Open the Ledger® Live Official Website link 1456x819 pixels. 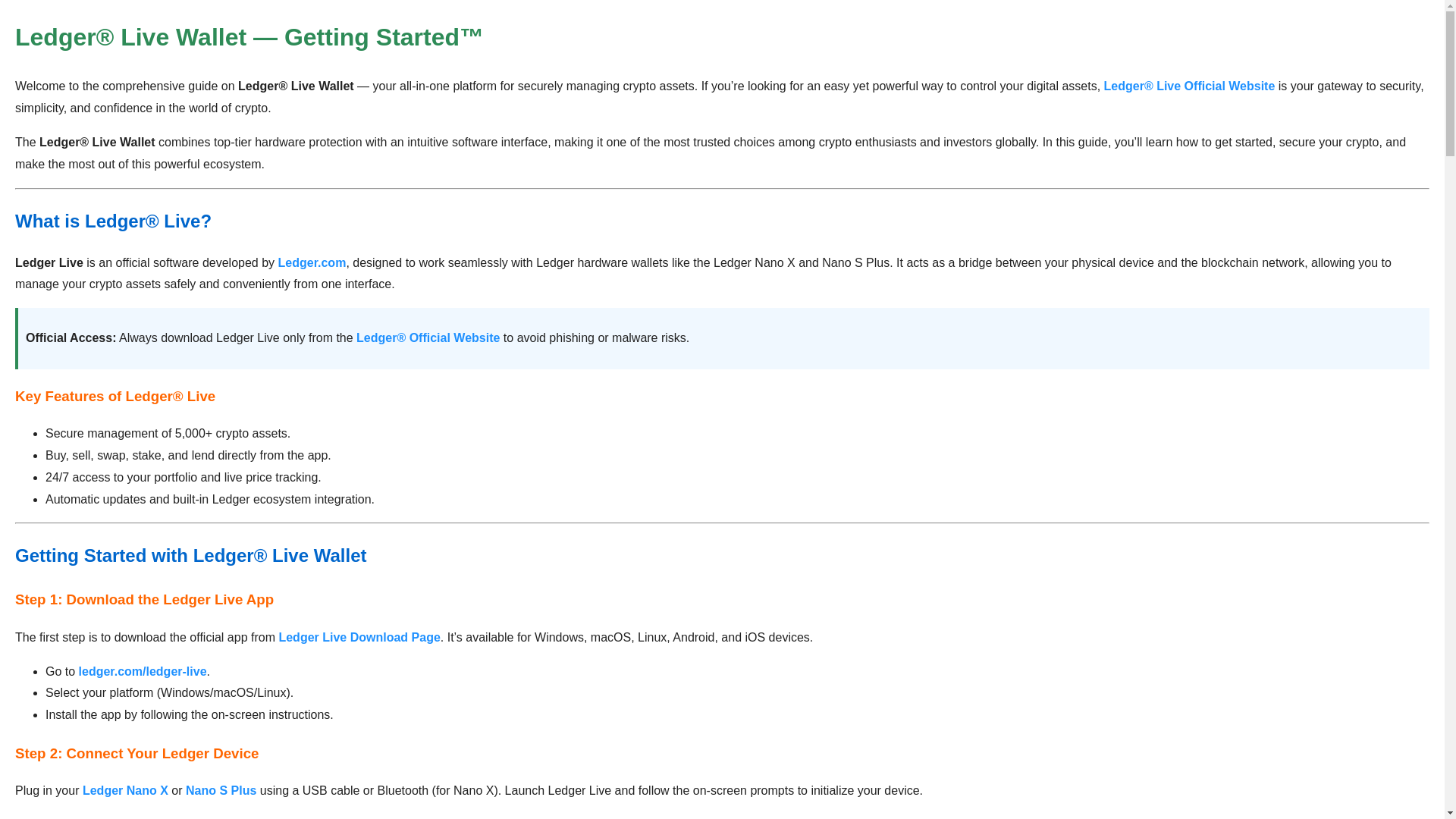tap(1188, 86)
